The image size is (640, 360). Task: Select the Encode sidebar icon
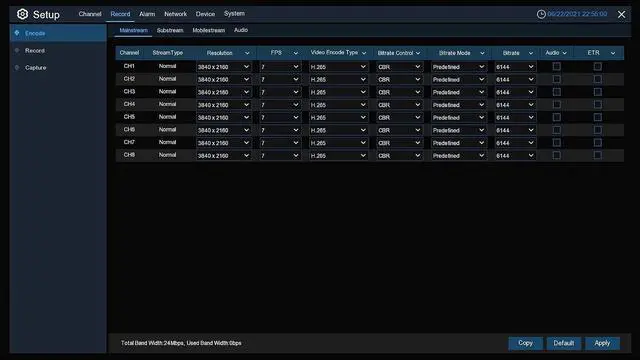tap(17, 33)
